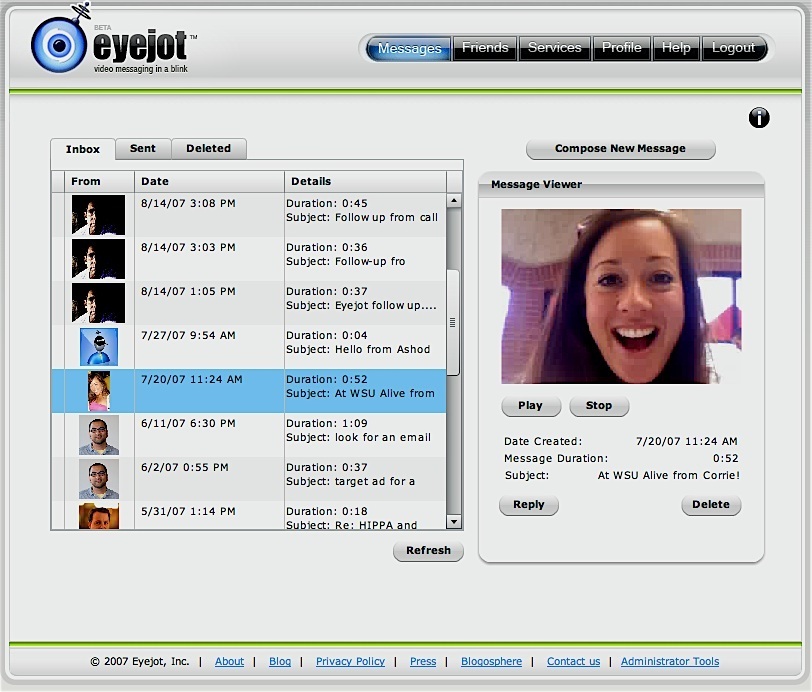Select the robot avatar message from 7/27/07
The image size is (812, 692).
click(99, 346)
